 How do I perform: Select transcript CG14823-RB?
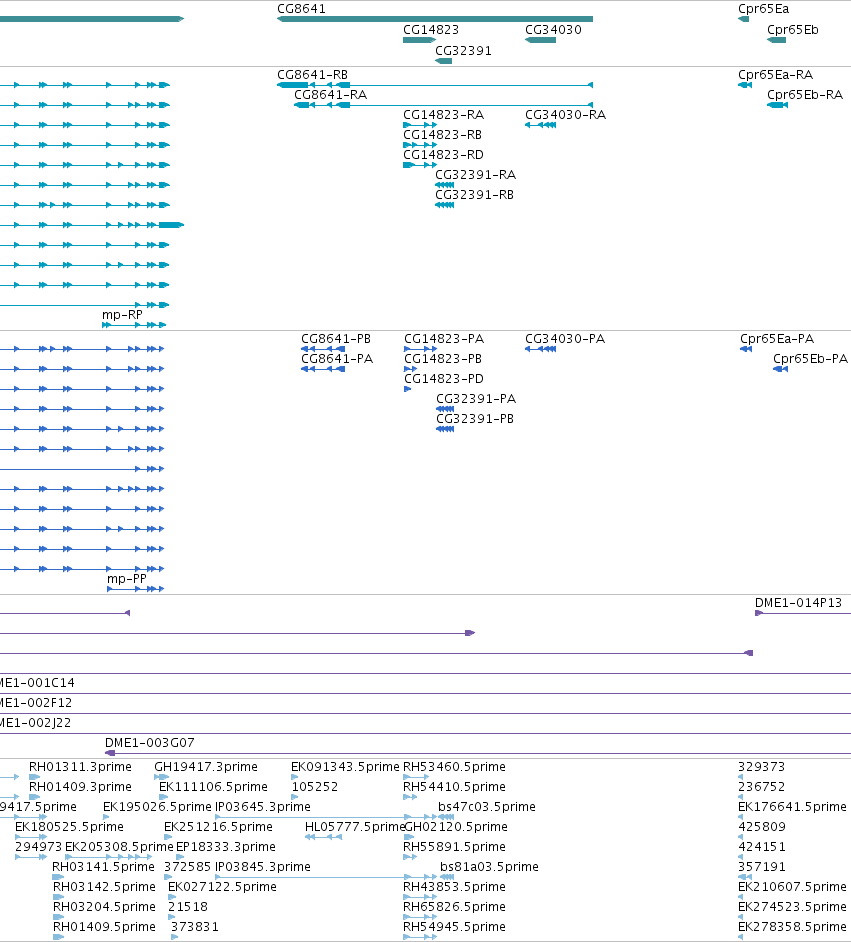coord(420,145)
